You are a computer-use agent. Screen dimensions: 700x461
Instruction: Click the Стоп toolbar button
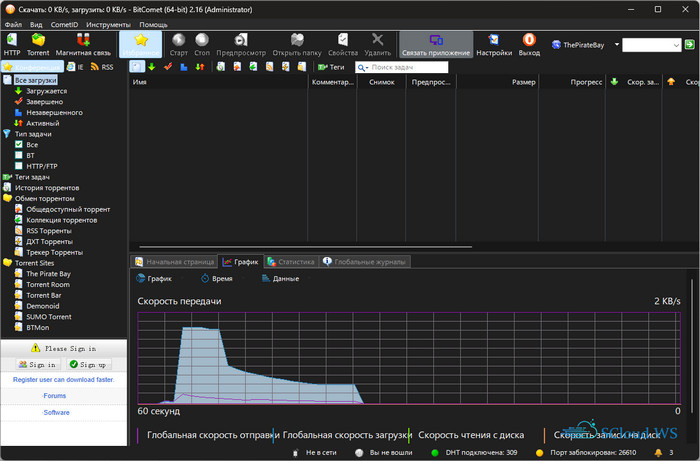(x=202, y=45)
